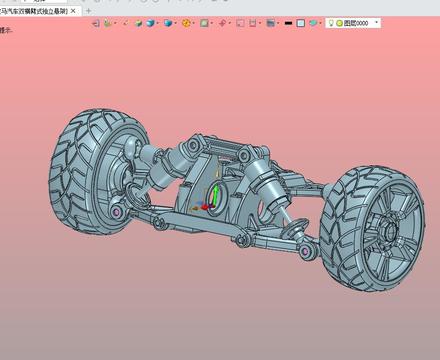Toggle the layer lightbulb visibility icon
Viewport: 440px width, 360px height.
pos(331,23)
